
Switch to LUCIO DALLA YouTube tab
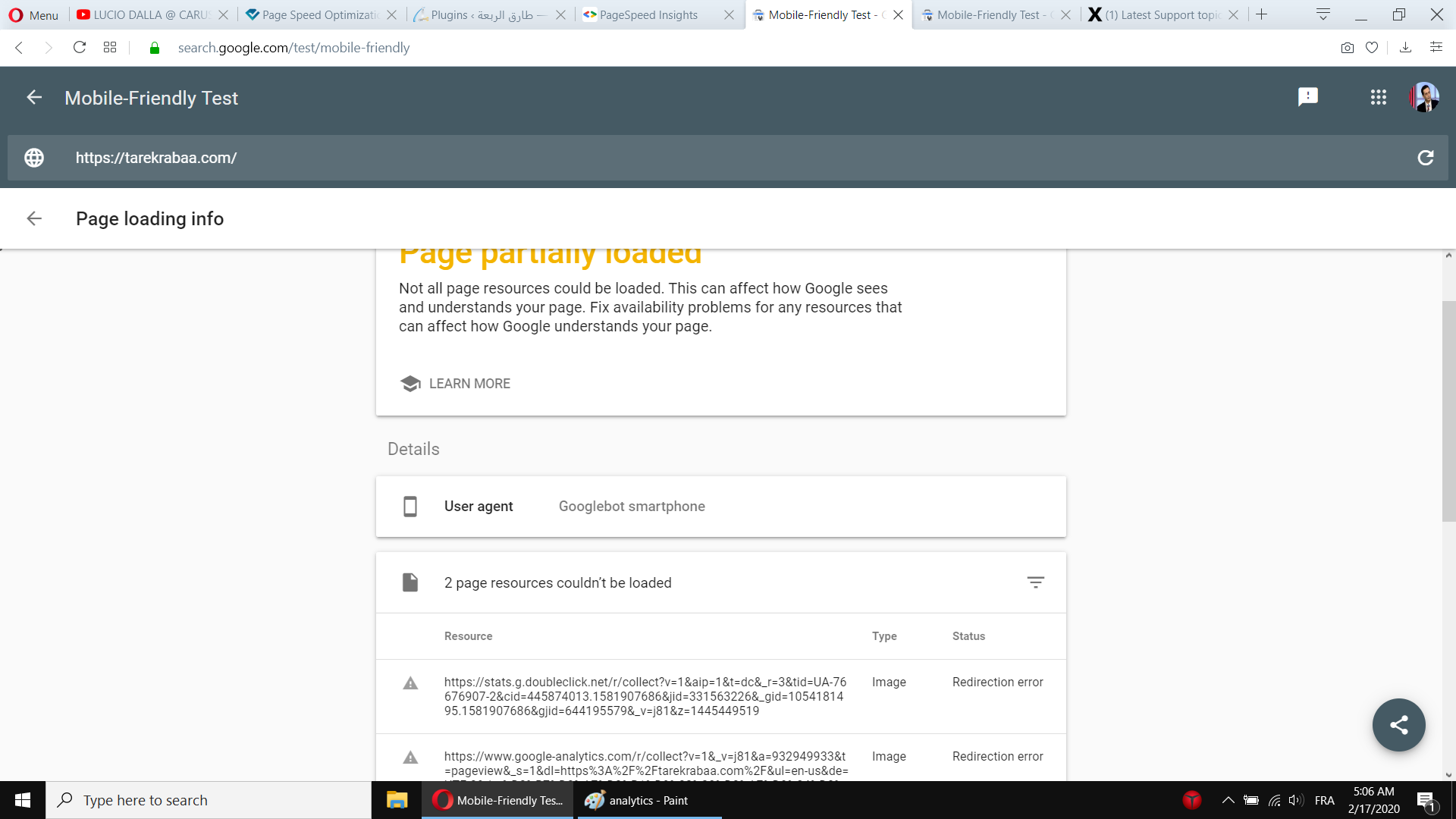pos(144,15)
